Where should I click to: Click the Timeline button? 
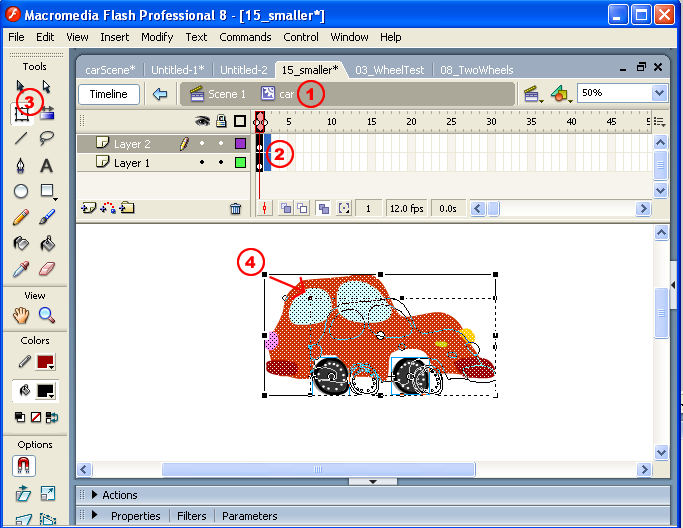click(108, 94)
